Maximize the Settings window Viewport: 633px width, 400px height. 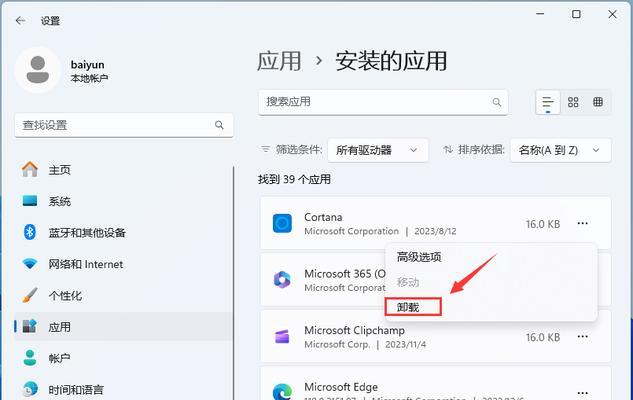click(576, 14)
